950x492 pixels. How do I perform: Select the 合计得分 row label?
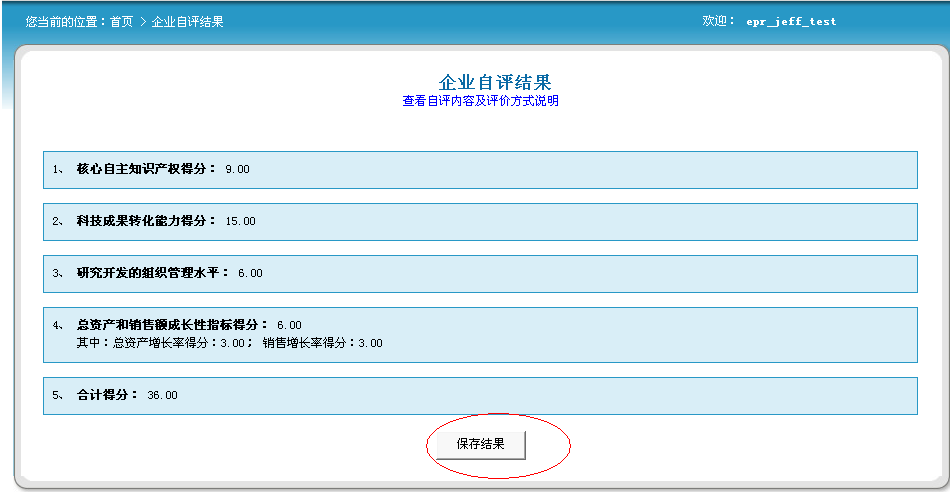(x=107, y=395)
